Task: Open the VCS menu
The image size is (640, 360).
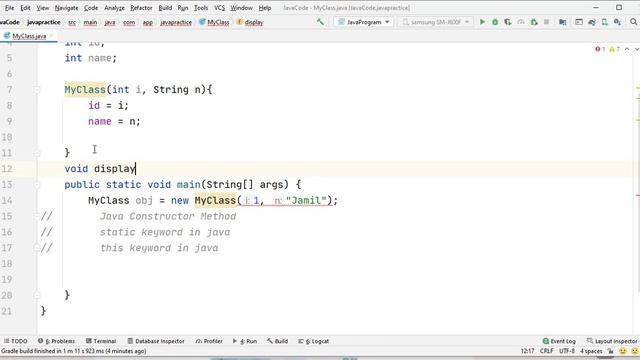Action: coord(219,8)
